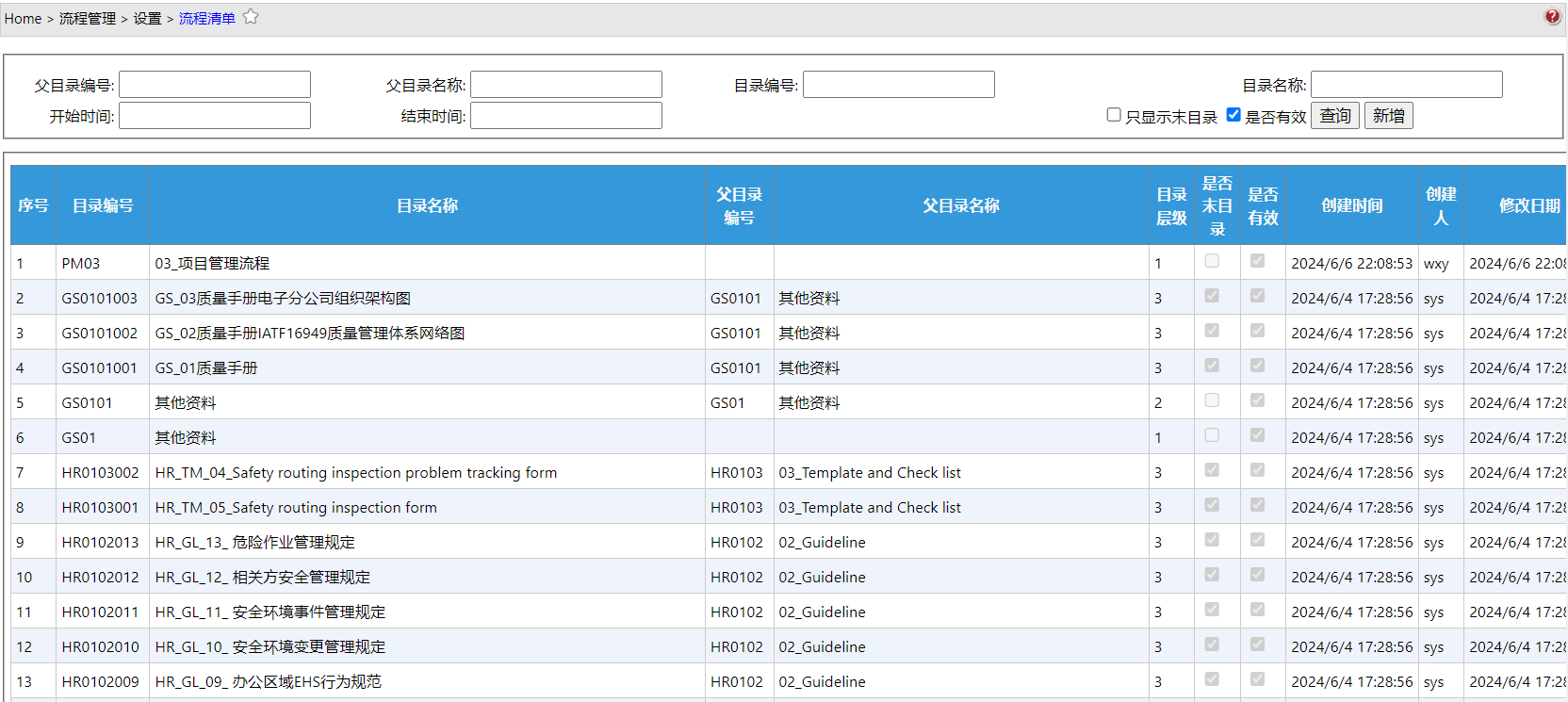Click the favorite star icon beside 流程清单
The width and height of the screenshot is (1568, 702).
[x=251, y=17]
